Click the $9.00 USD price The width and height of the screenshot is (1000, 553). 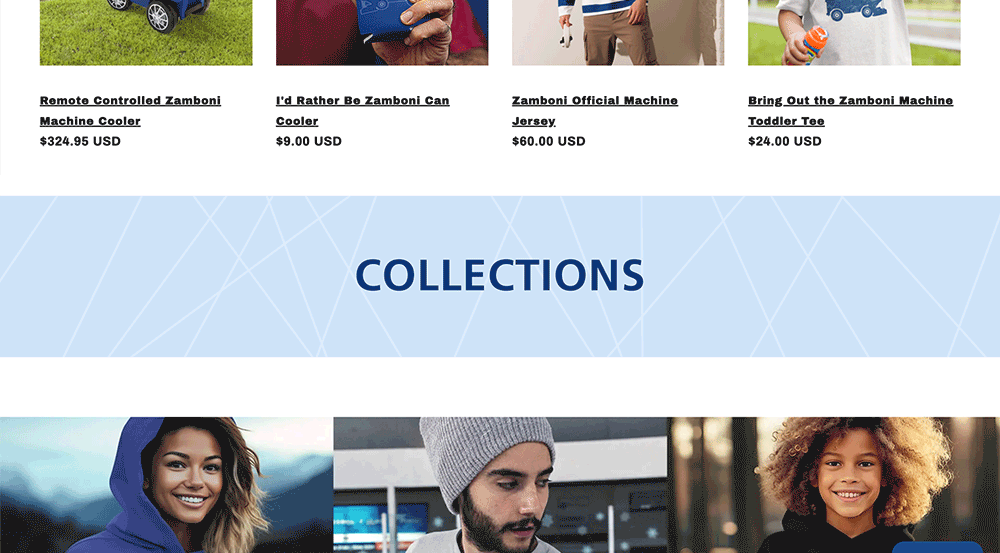[309, 141]
